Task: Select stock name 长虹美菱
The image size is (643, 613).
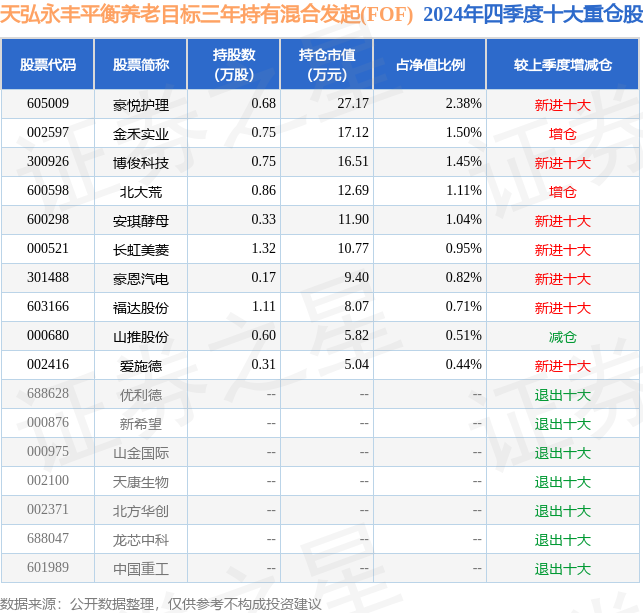Action: click(141, 250)
